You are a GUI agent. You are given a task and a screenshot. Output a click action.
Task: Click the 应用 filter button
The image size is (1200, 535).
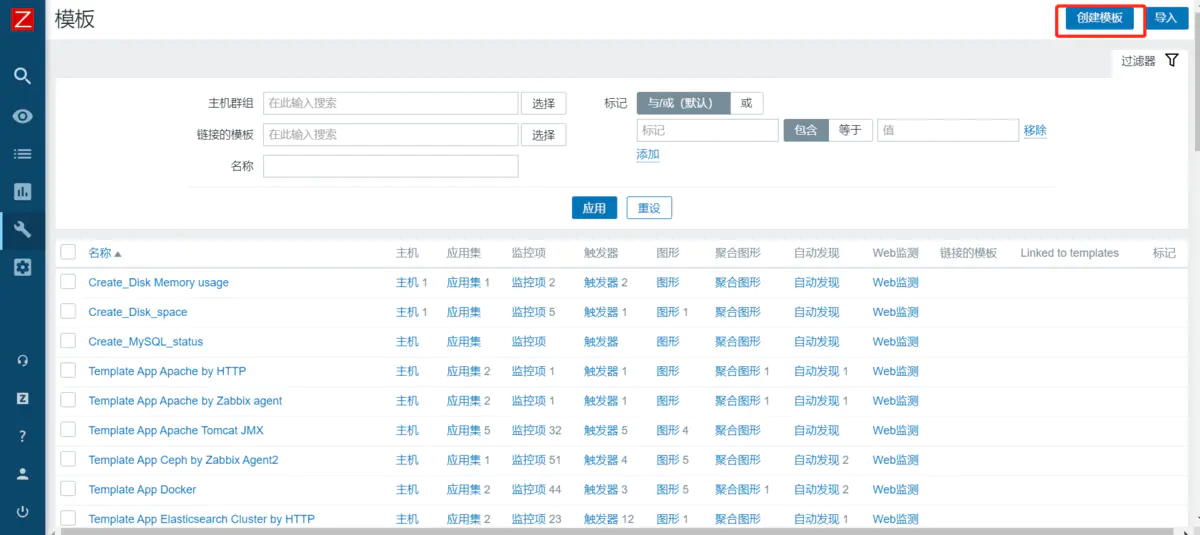[594, 208]
